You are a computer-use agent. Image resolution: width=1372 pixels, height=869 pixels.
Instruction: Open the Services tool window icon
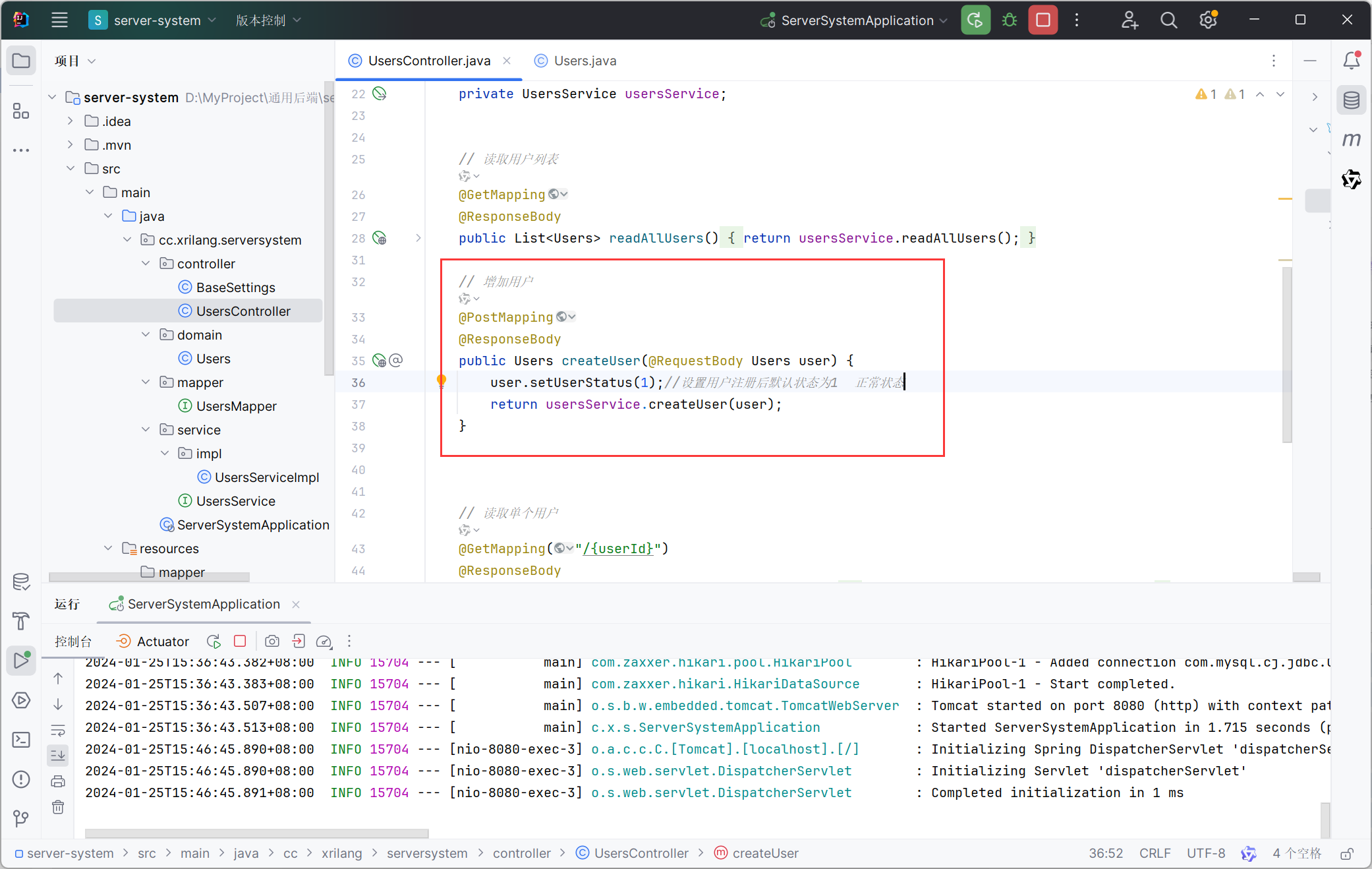tap(21, 700)
